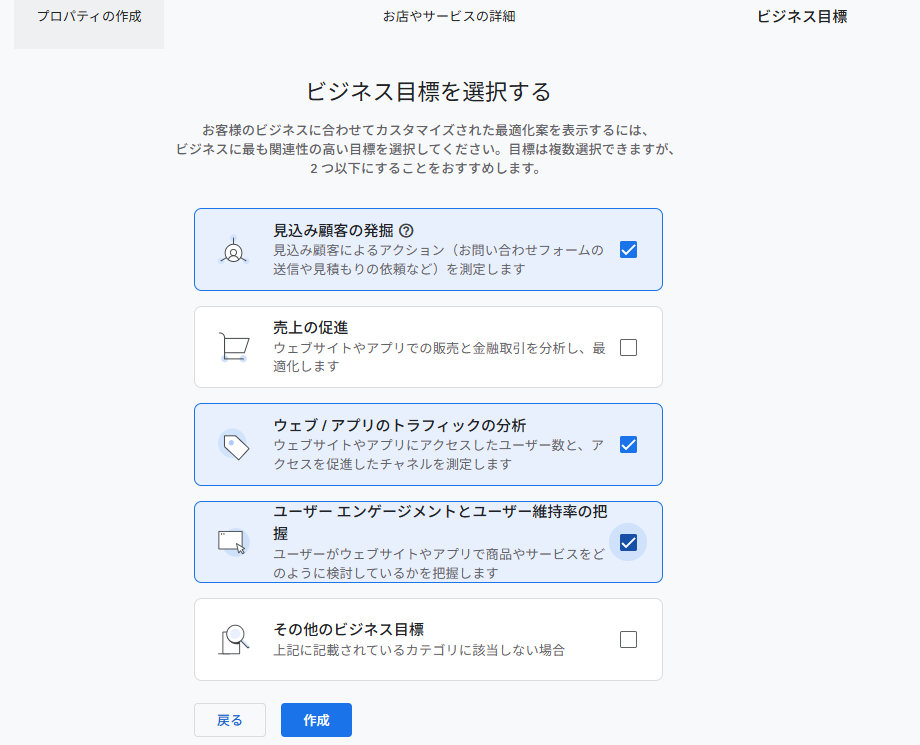Click the price tag traffic analysis icon
The image size is (920, 745).
[234, 445]
